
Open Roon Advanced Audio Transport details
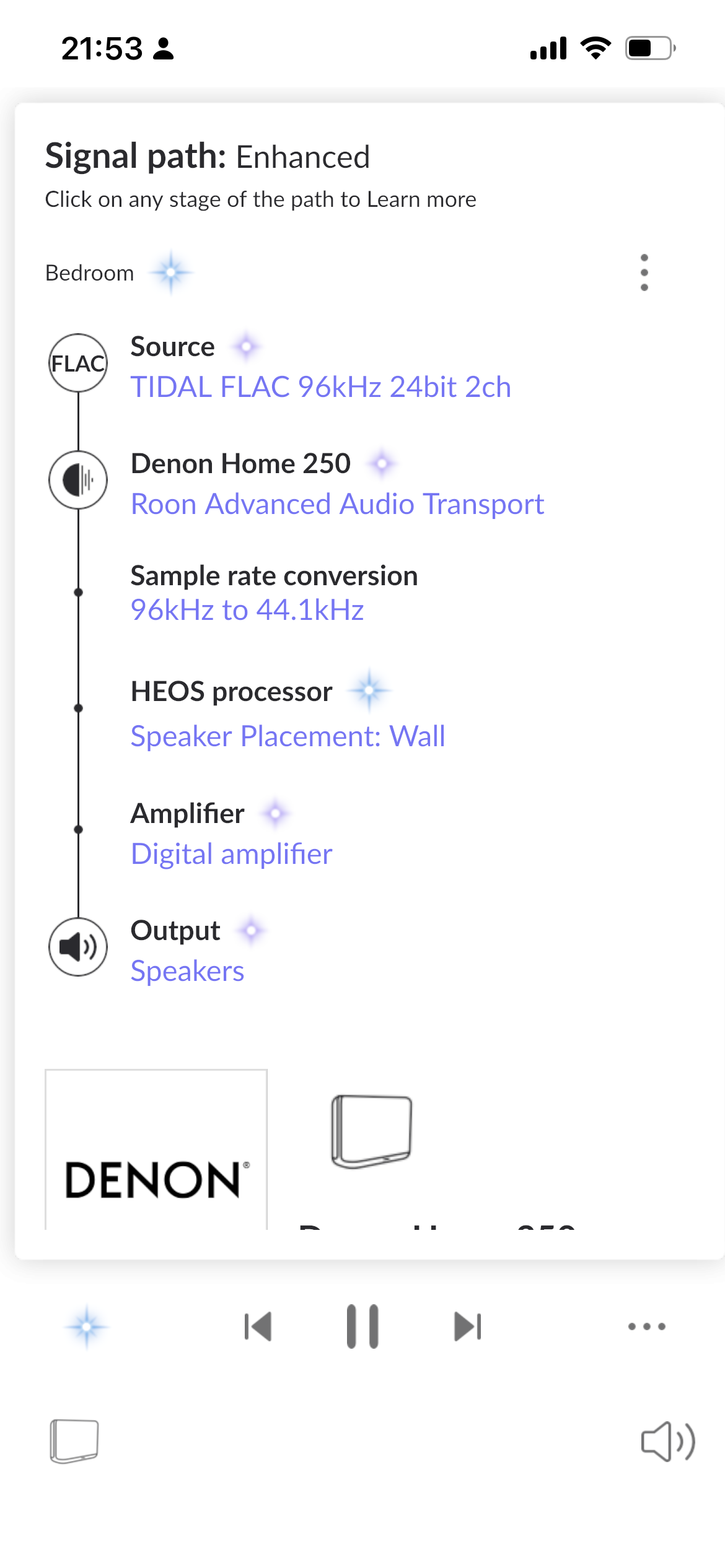338,504
